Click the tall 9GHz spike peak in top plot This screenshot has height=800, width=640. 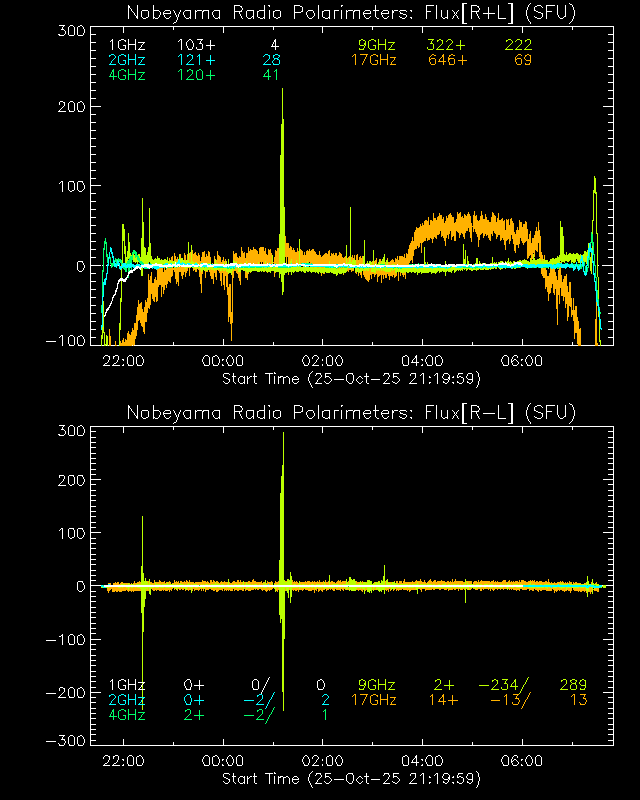(x=282, y=92)
